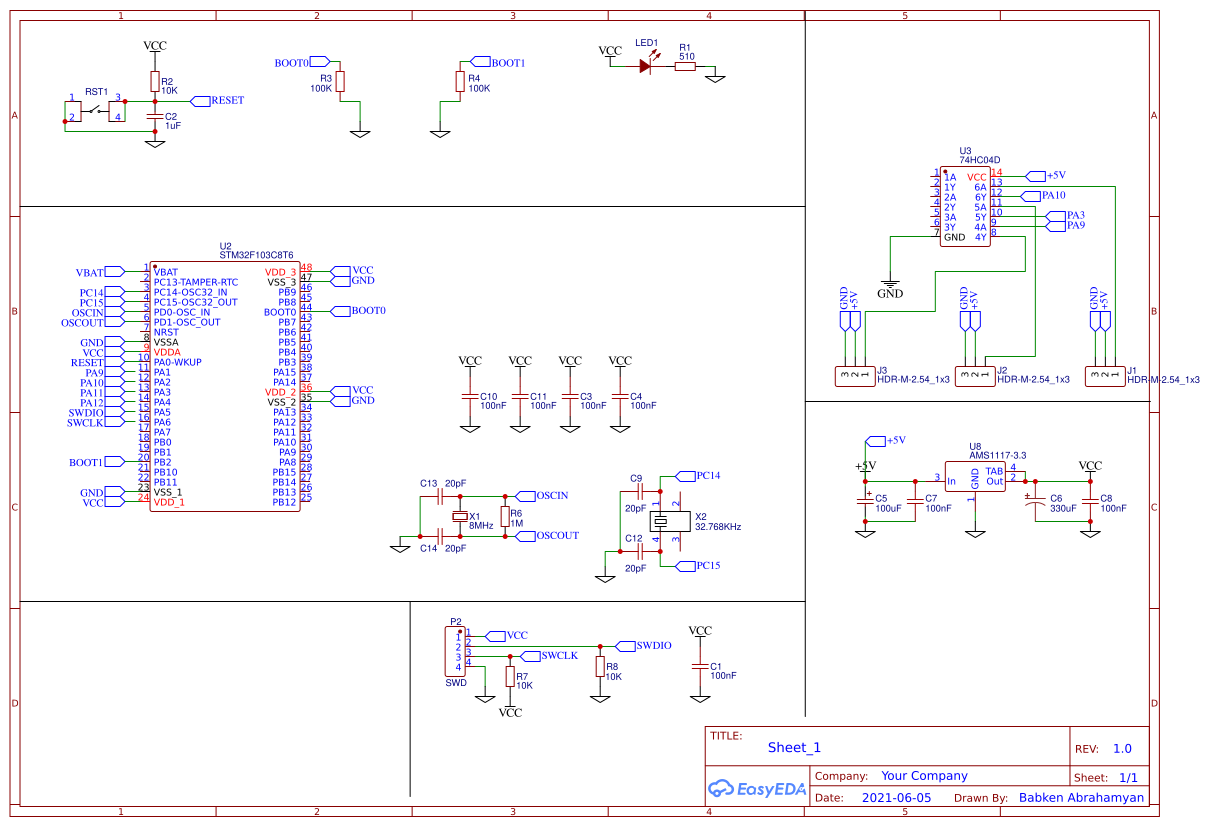
Task: Click the EasyEDA logo in title block
Action: click(757, 788)
